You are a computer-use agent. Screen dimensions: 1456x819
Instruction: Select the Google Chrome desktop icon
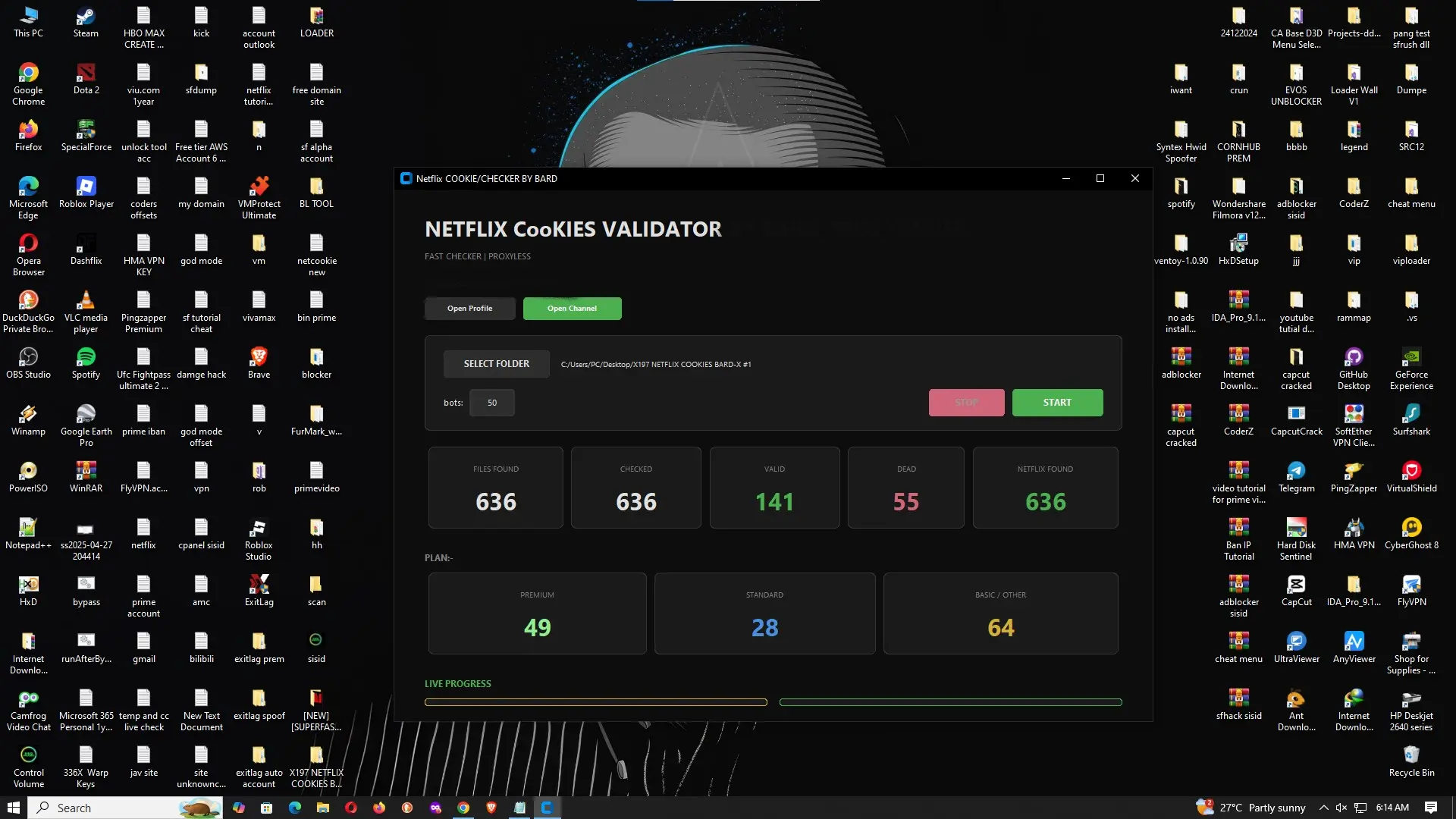coord(28,85)
